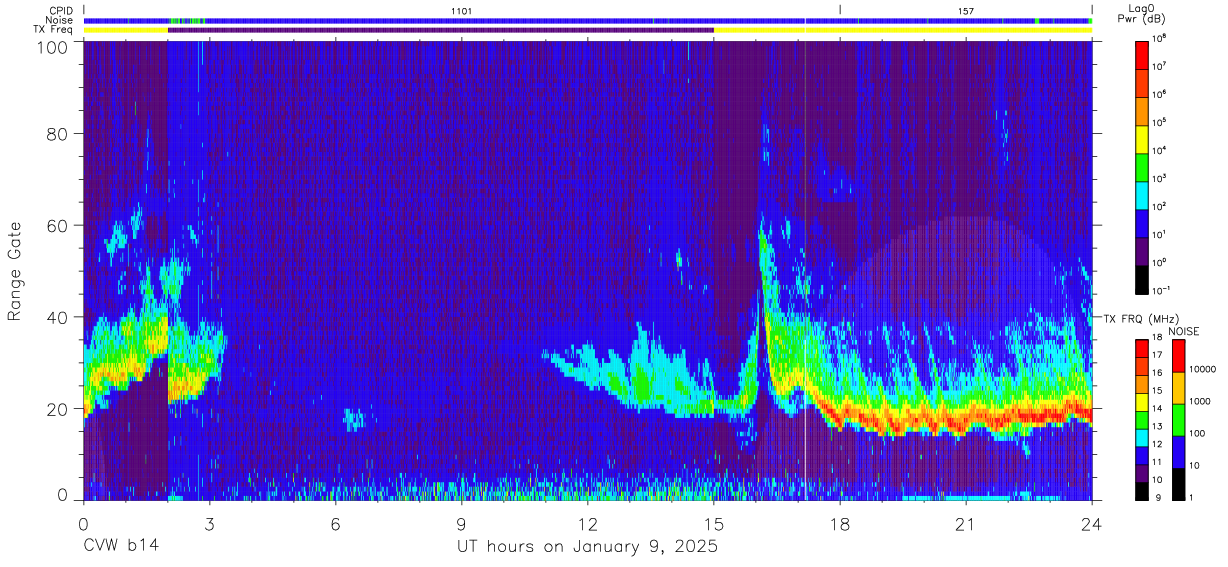Click the Noise indicator strip above the plot
Viewport: 1228px width, 567px height.
[588, 20]
